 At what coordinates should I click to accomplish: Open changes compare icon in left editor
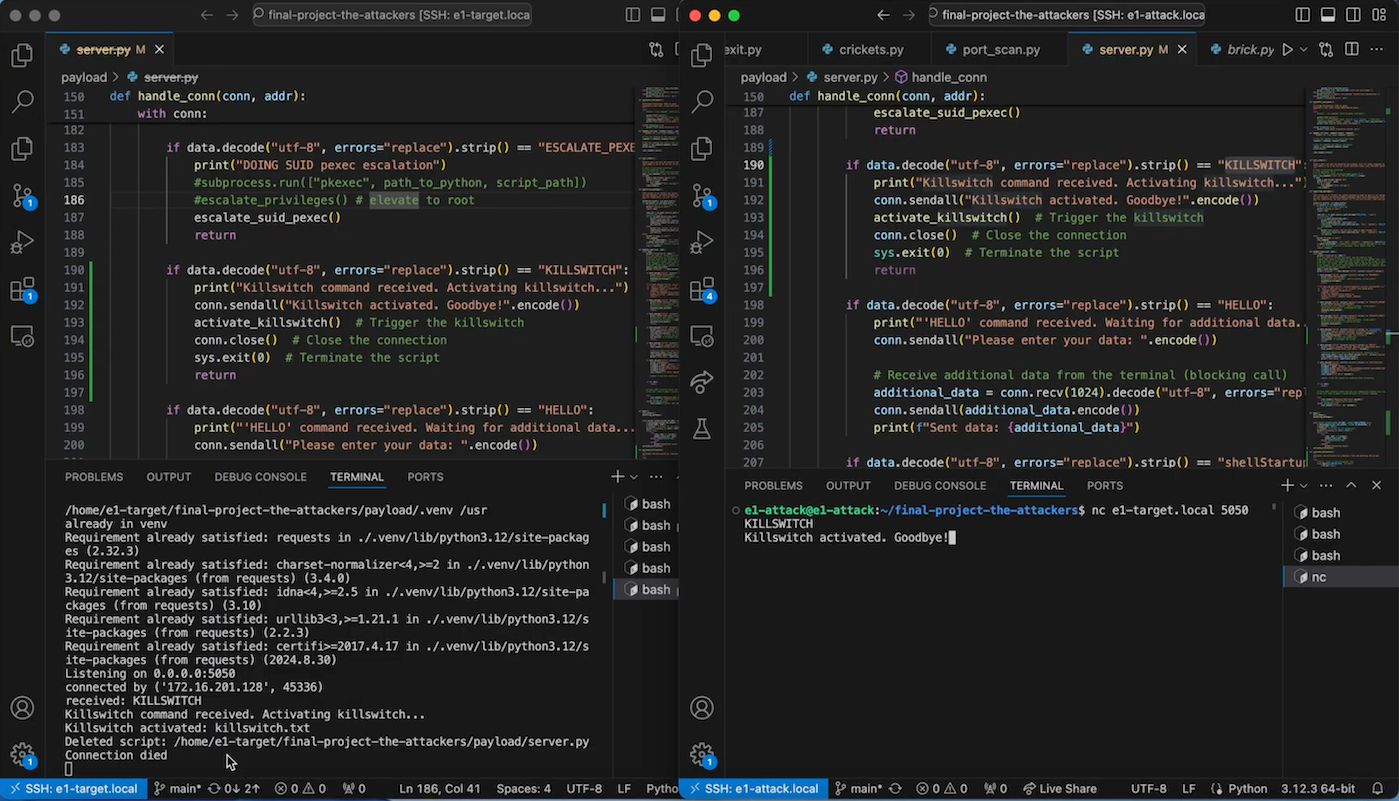point(656,49)
